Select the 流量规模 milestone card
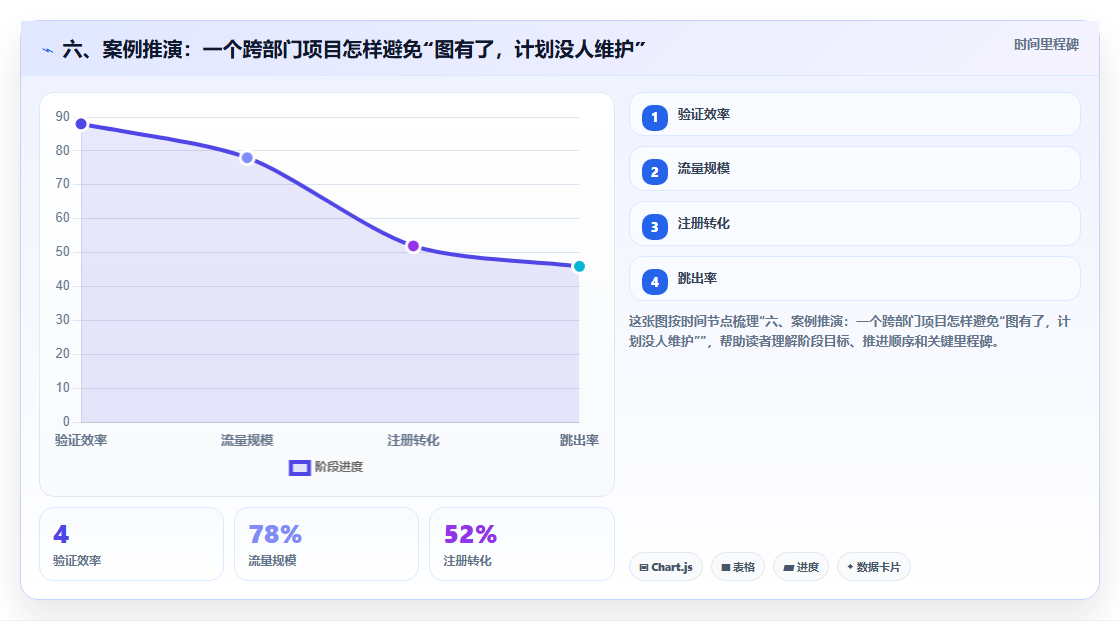Viewport: 1120px width, 621px height. point(854,169)
